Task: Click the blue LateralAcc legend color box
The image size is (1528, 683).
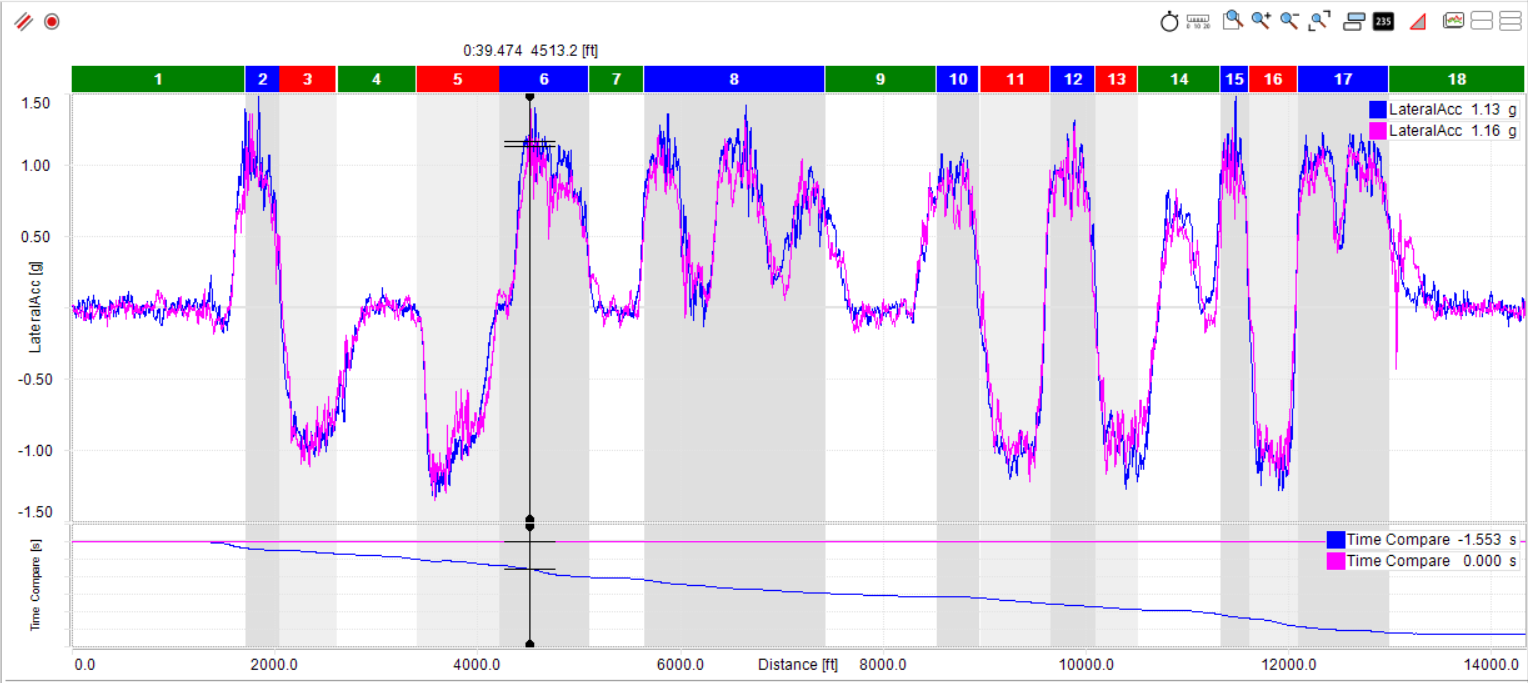Action: (x=1377, y=111)
